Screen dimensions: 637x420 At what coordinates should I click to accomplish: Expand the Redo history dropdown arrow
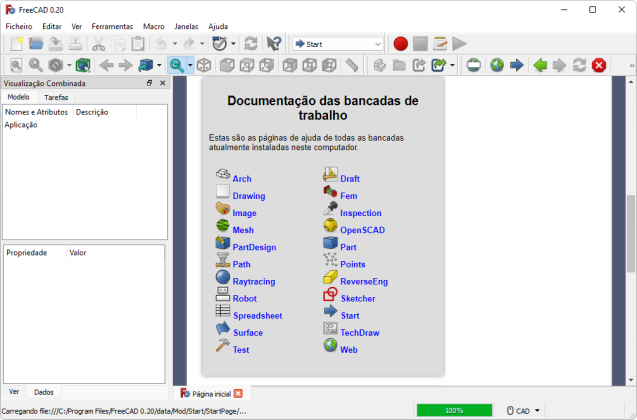point(202,43)
